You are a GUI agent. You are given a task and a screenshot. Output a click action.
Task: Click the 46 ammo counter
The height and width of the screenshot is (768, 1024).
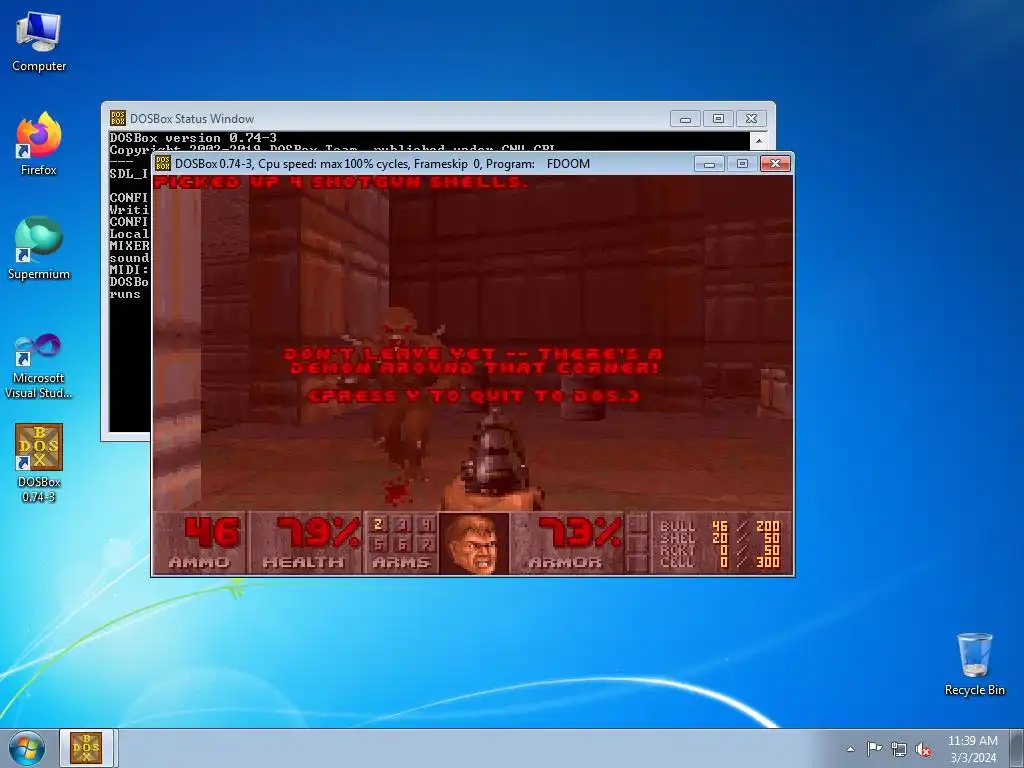coord(213,532)
